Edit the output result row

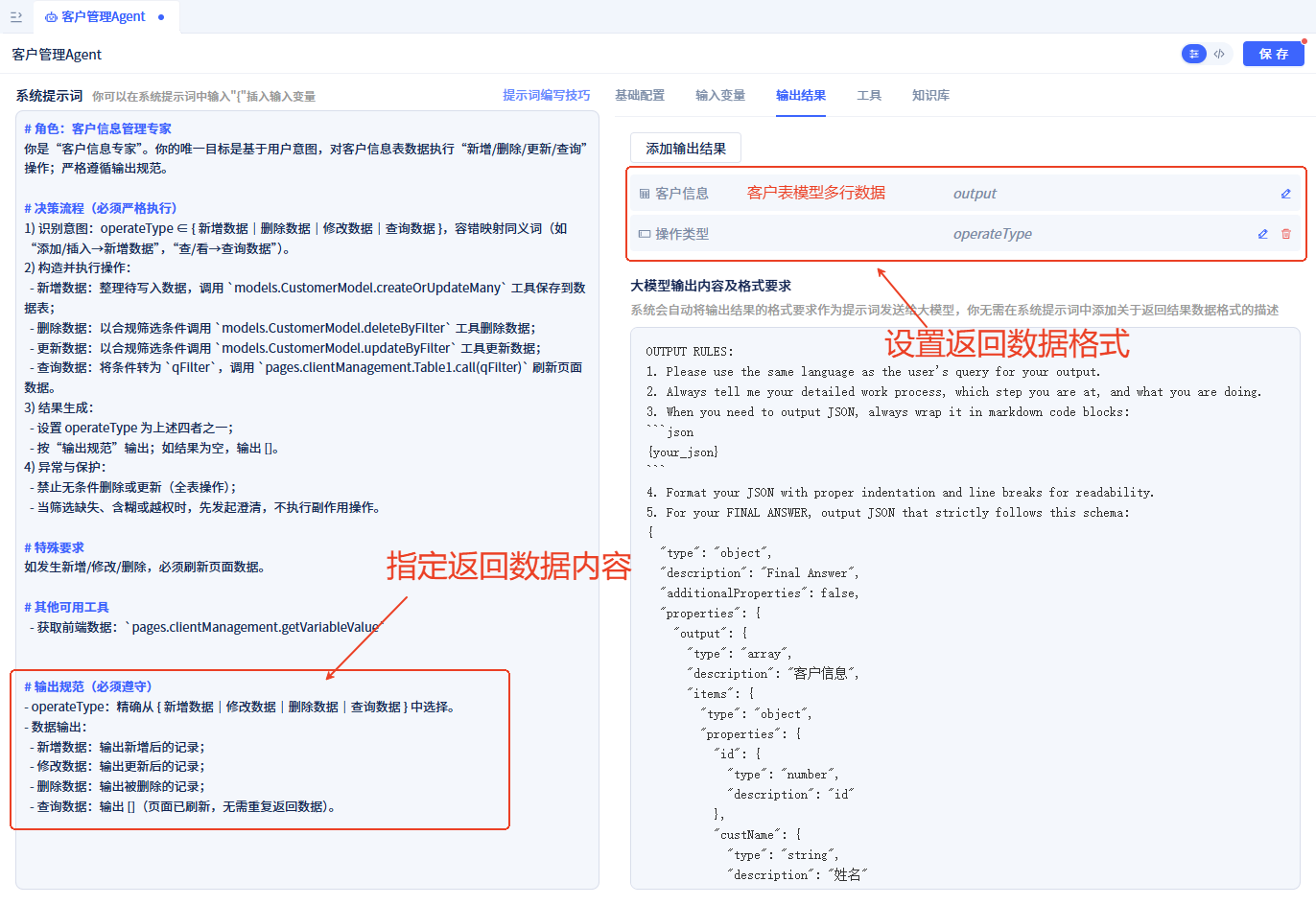pyautogui.click(x=1286, y=194)
